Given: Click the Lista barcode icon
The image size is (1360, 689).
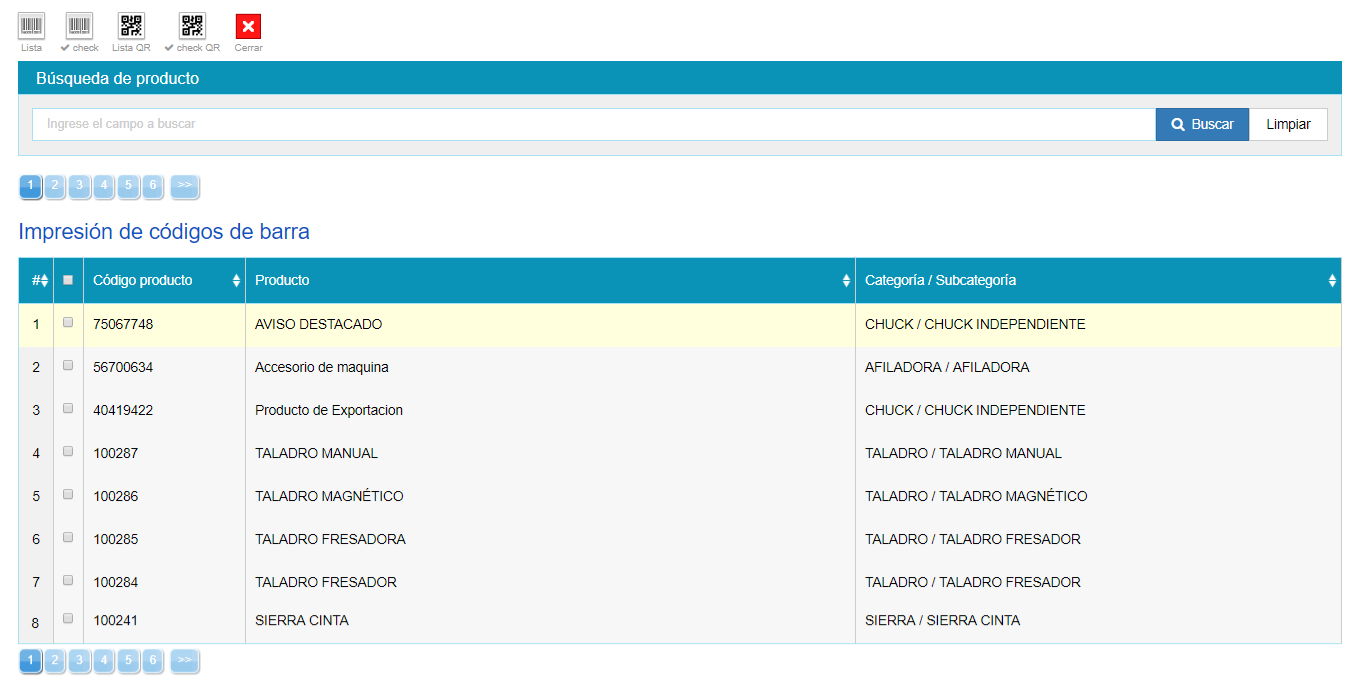Looking at the screenshot, I should (x=31, y=26).
